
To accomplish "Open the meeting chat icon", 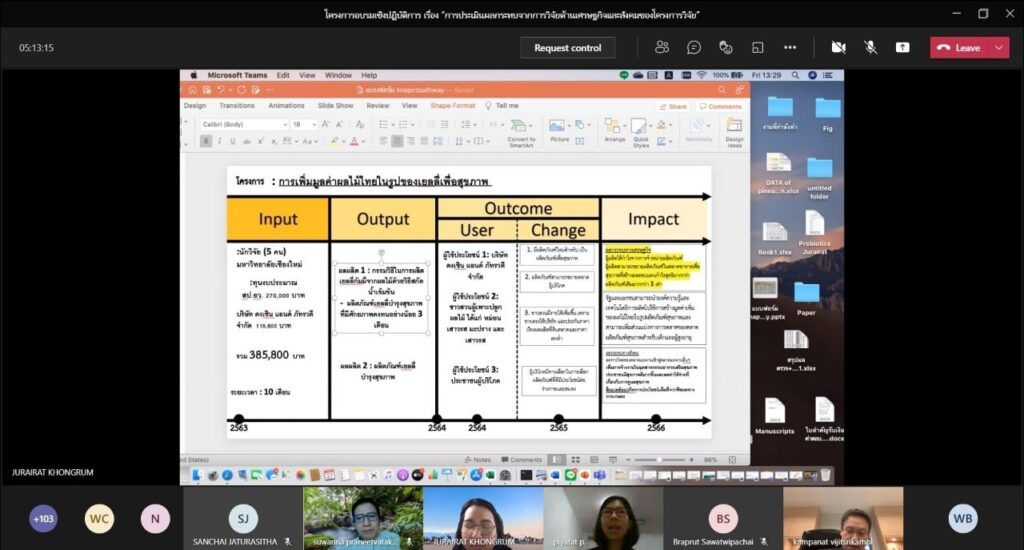I will tap(694, 47).
